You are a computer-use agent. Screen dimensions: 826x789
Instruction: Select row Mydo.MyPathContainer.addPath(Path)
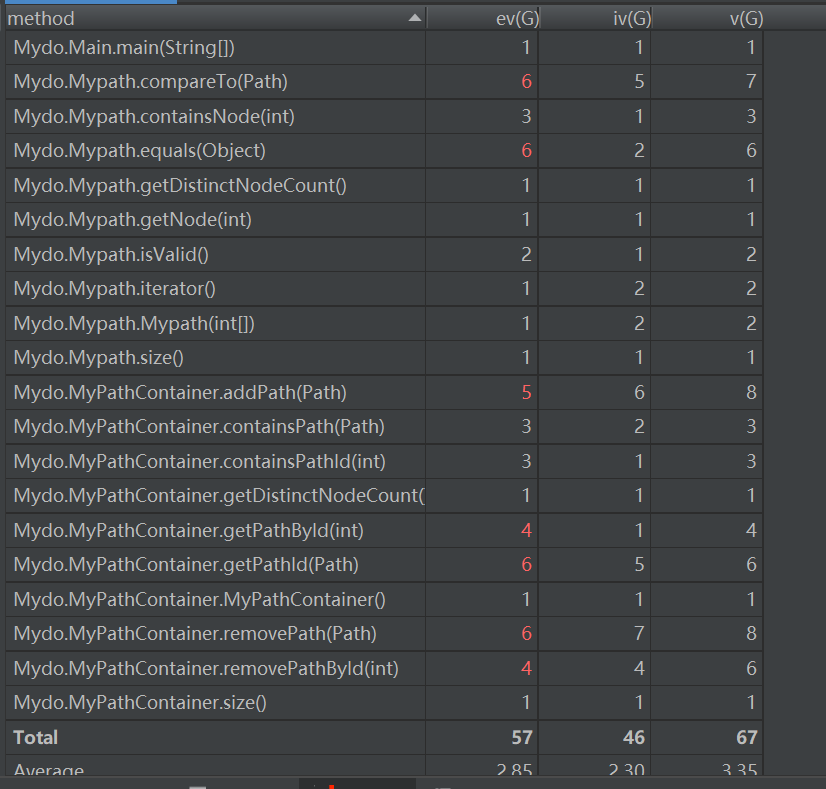[x=384, y=392]
